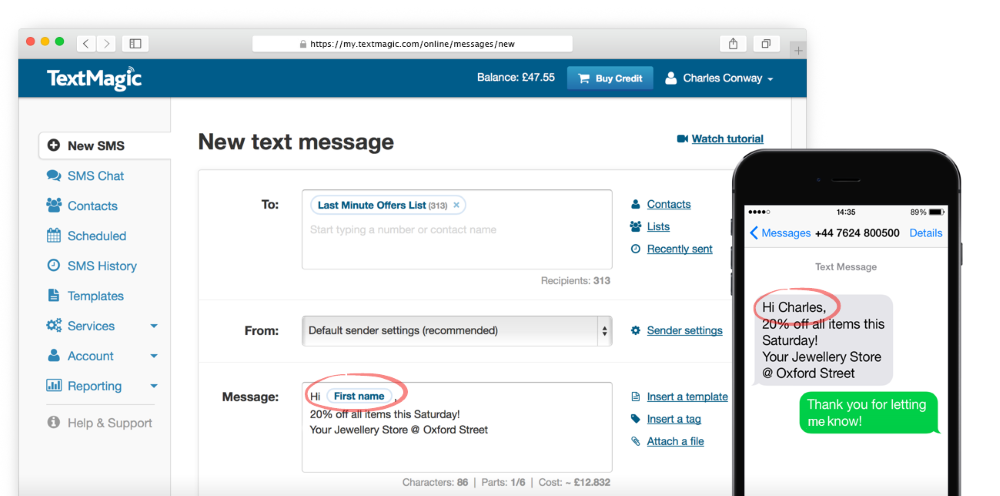The image size is (1000, 496).
Task: Click the clock icon next to Recently sent
Action: click(635, 249)
